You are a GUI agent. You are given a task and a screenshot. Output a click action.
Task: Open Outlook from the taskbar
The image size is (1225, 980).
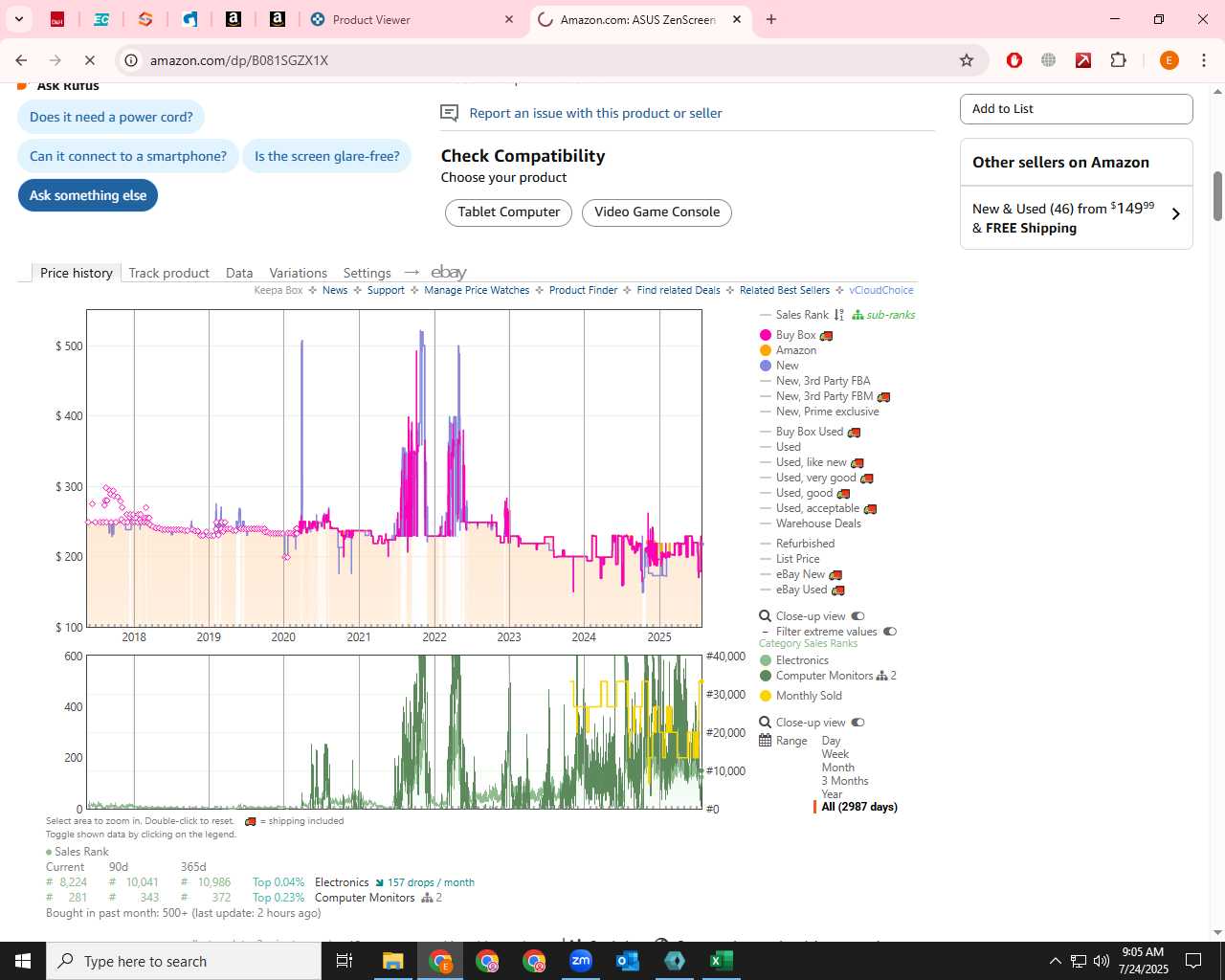628,961
